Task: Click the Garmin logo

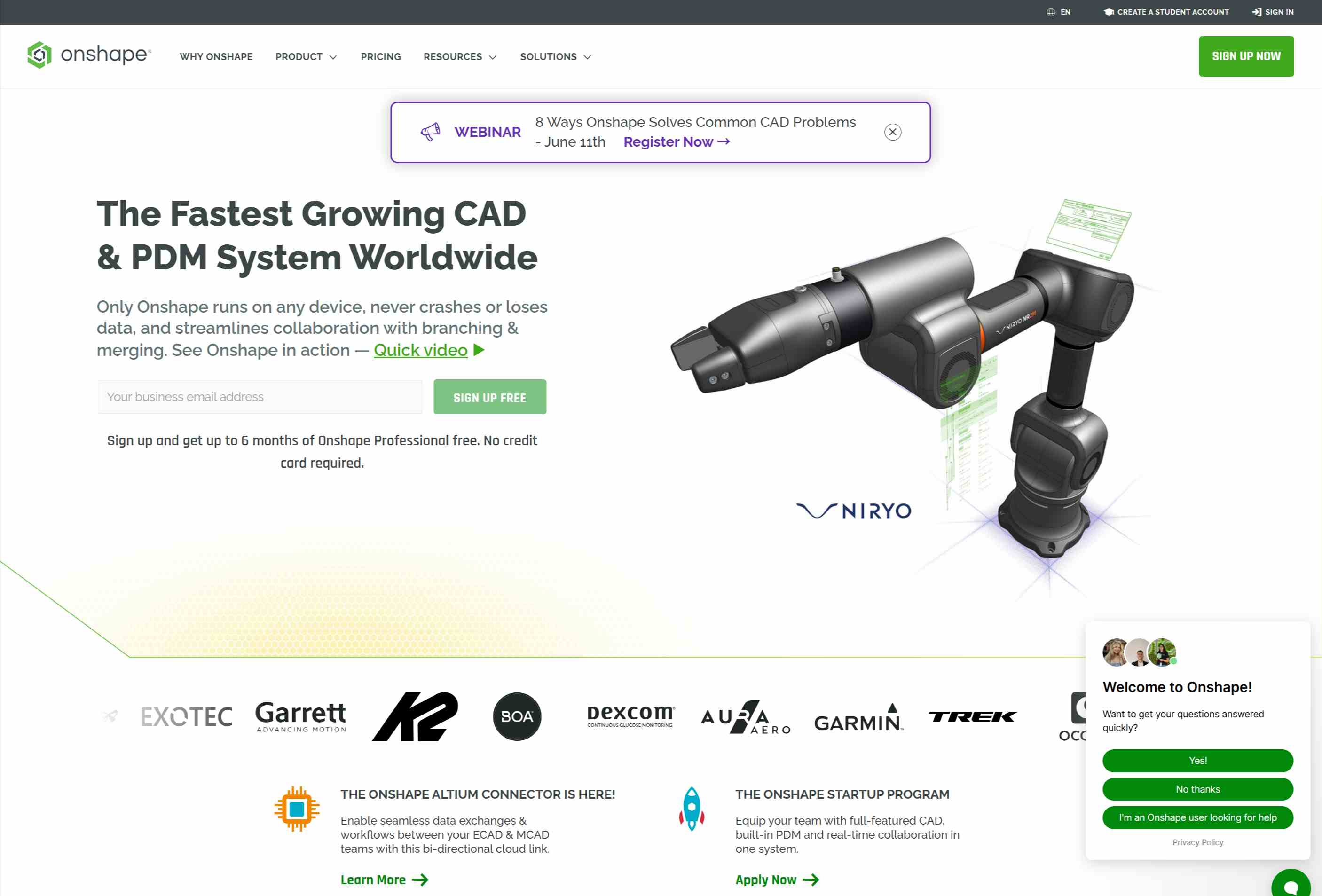Action: (858, 717)
